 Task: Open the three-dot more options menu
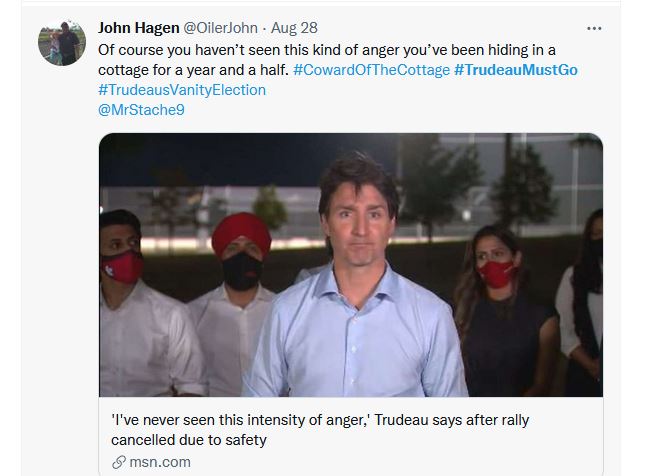(594, 29)
